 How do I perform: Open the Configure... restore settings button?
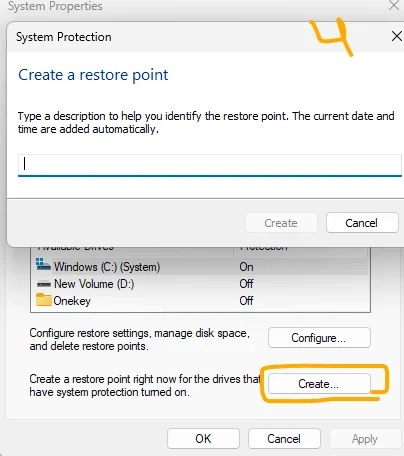click(x=319, y=338)
